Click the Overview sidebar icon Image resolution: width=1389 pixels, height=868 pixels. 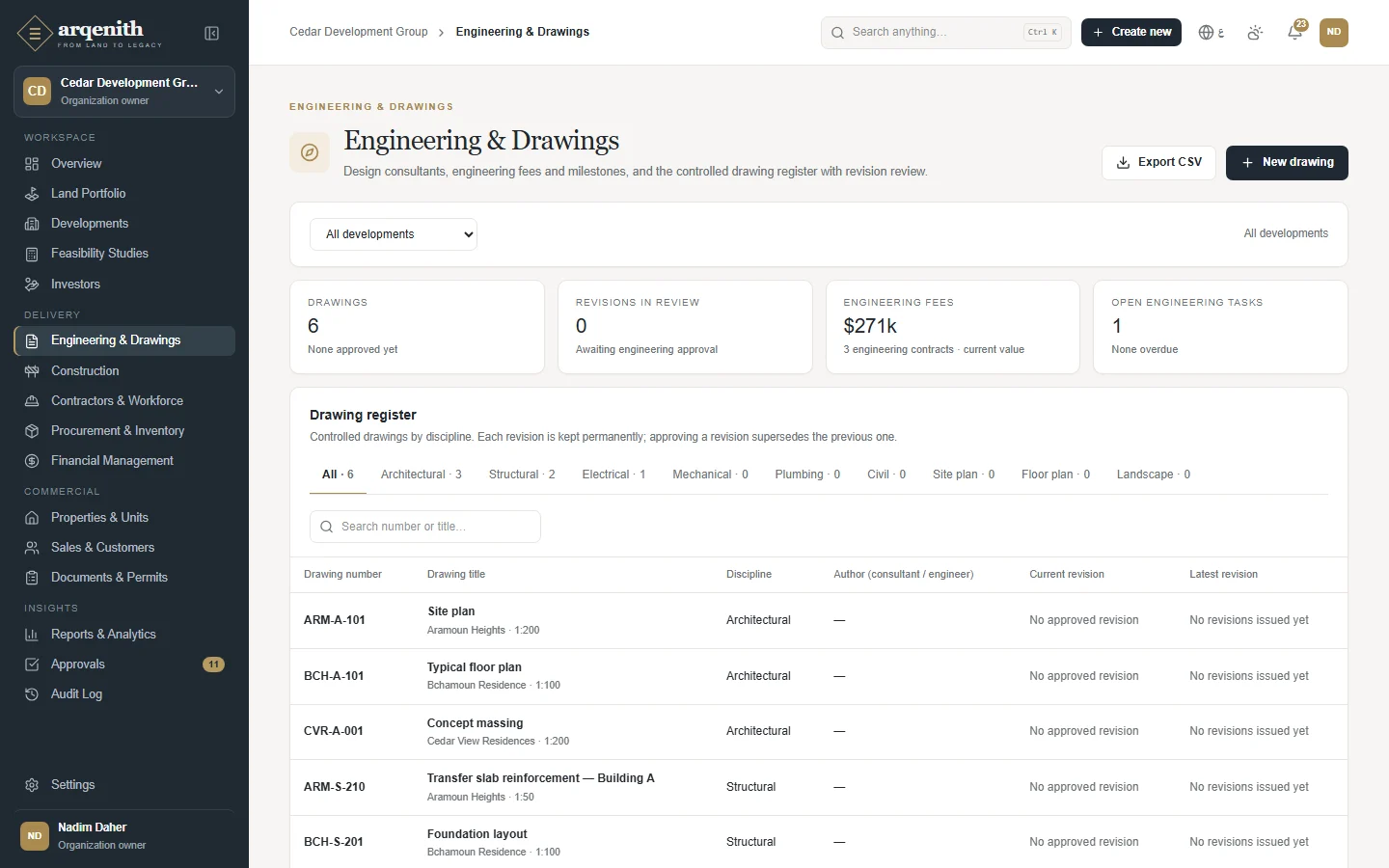pos(32,164)
